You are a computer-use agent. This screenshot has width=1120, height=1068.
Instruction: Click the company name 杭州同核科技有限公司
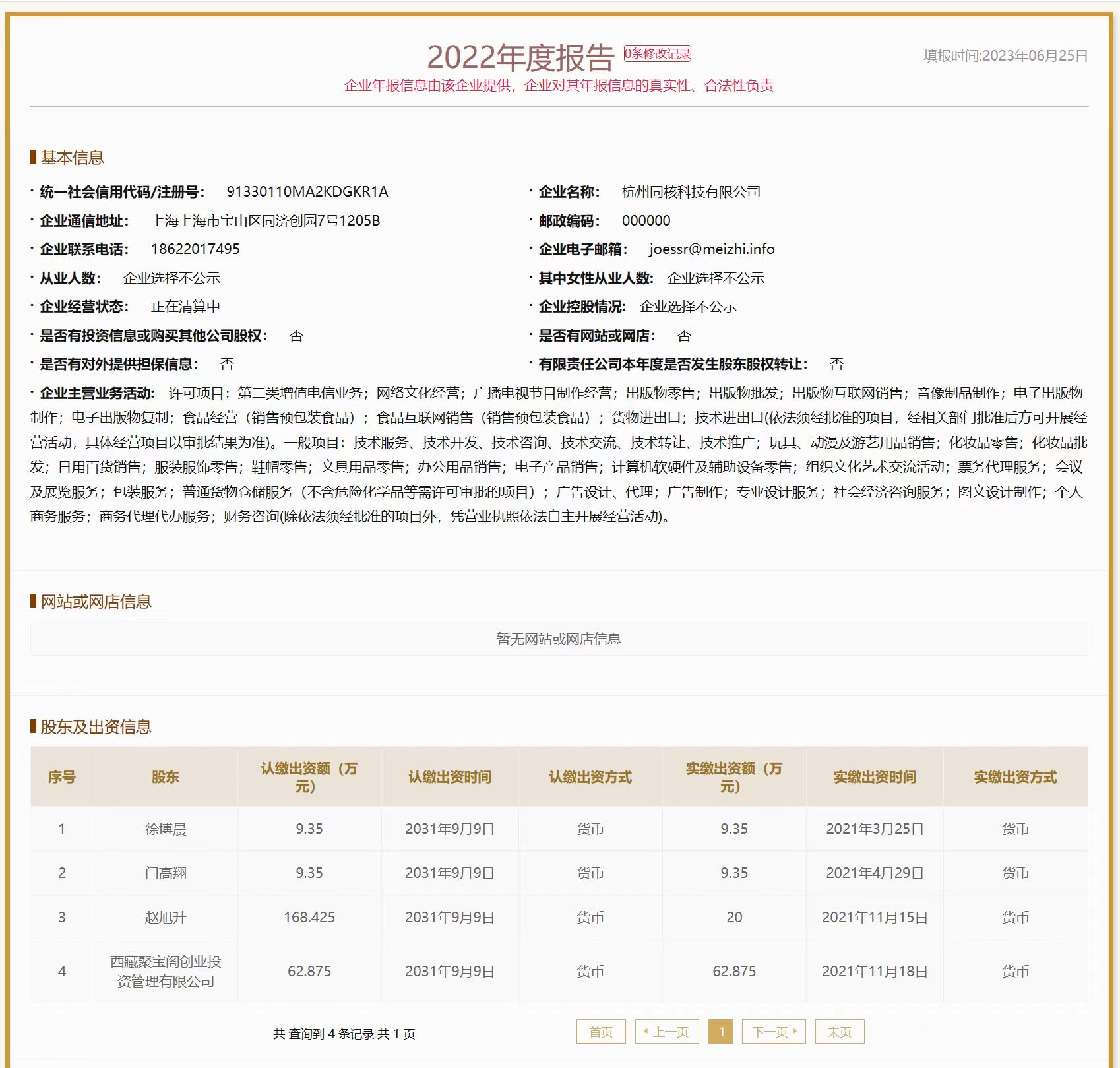pyautogui.click(x=691, y=192)
